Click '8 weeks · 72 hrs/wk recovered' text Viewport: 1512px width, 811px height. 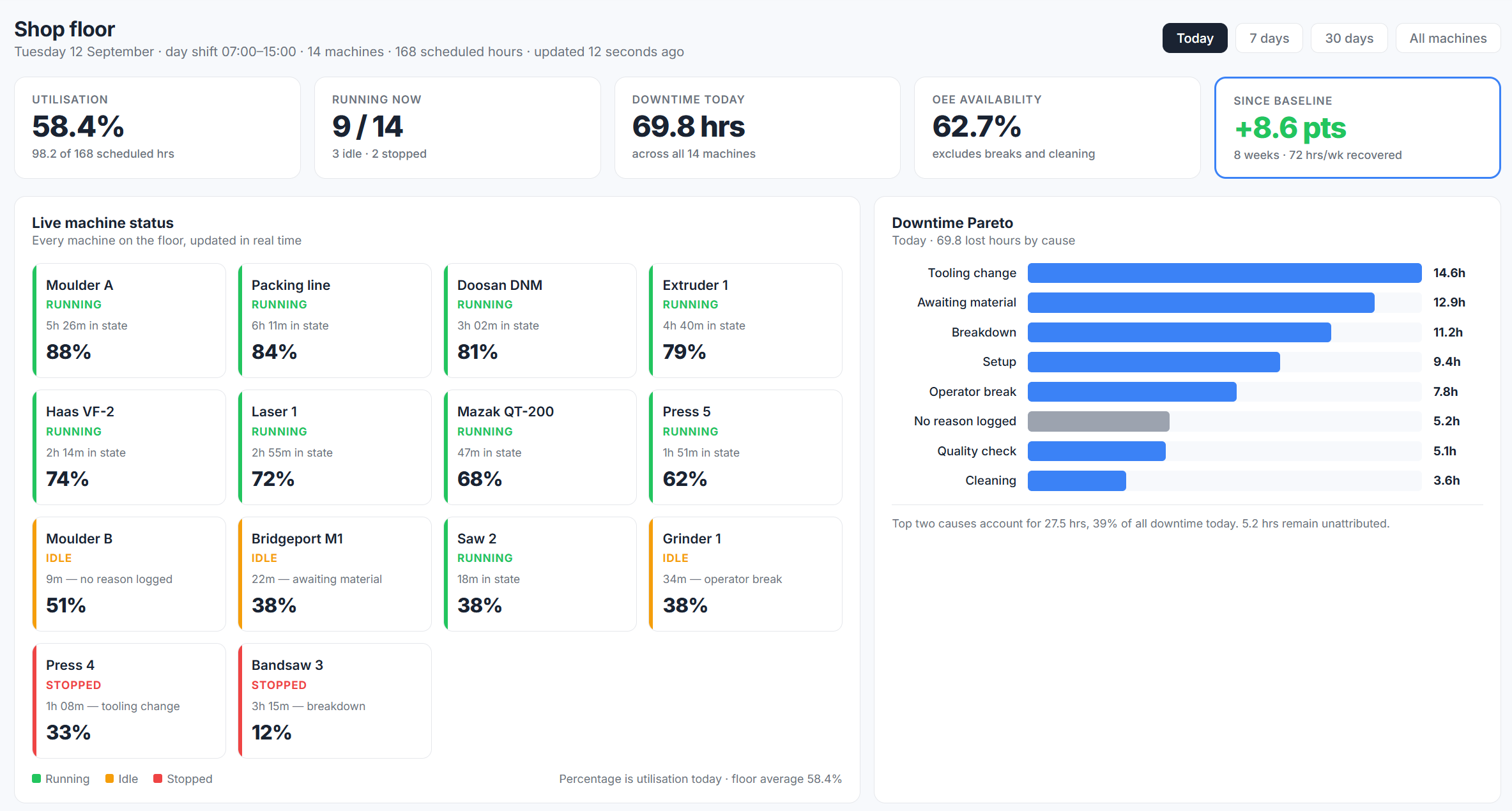click(1318, 155)
